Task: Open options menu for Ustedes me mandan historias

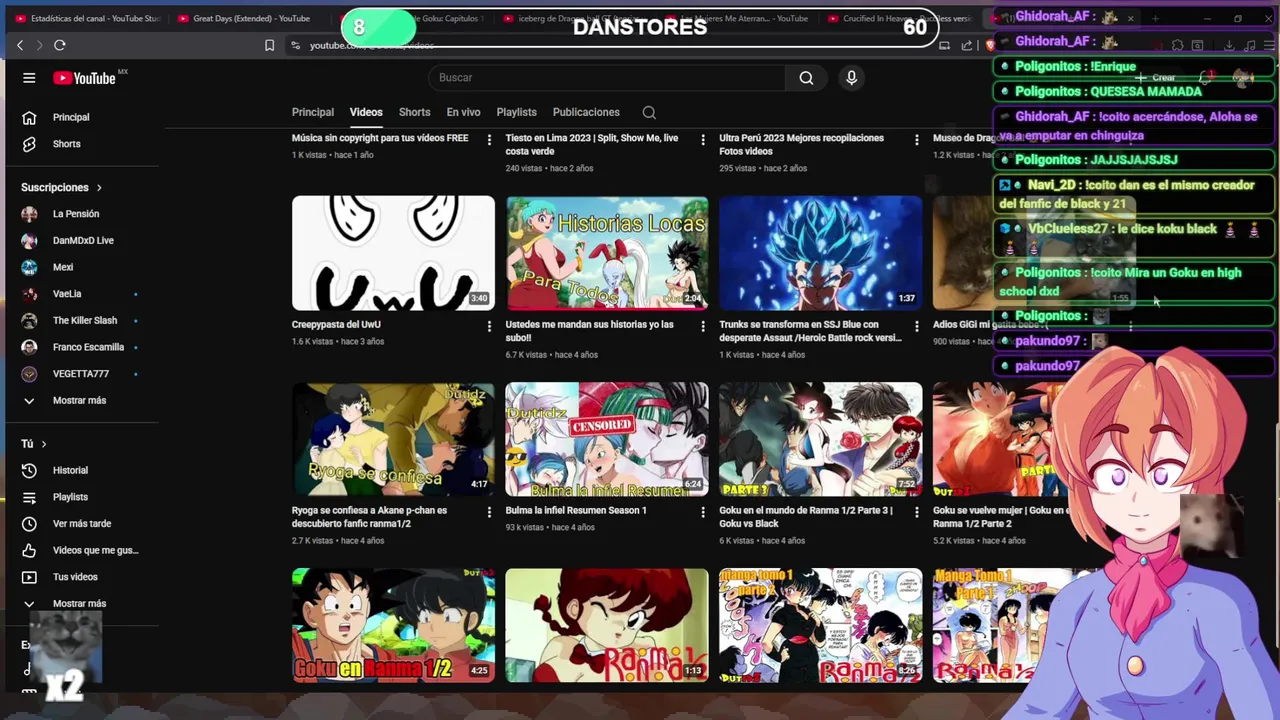Action: pyautogui.click(x=703, y=326)
